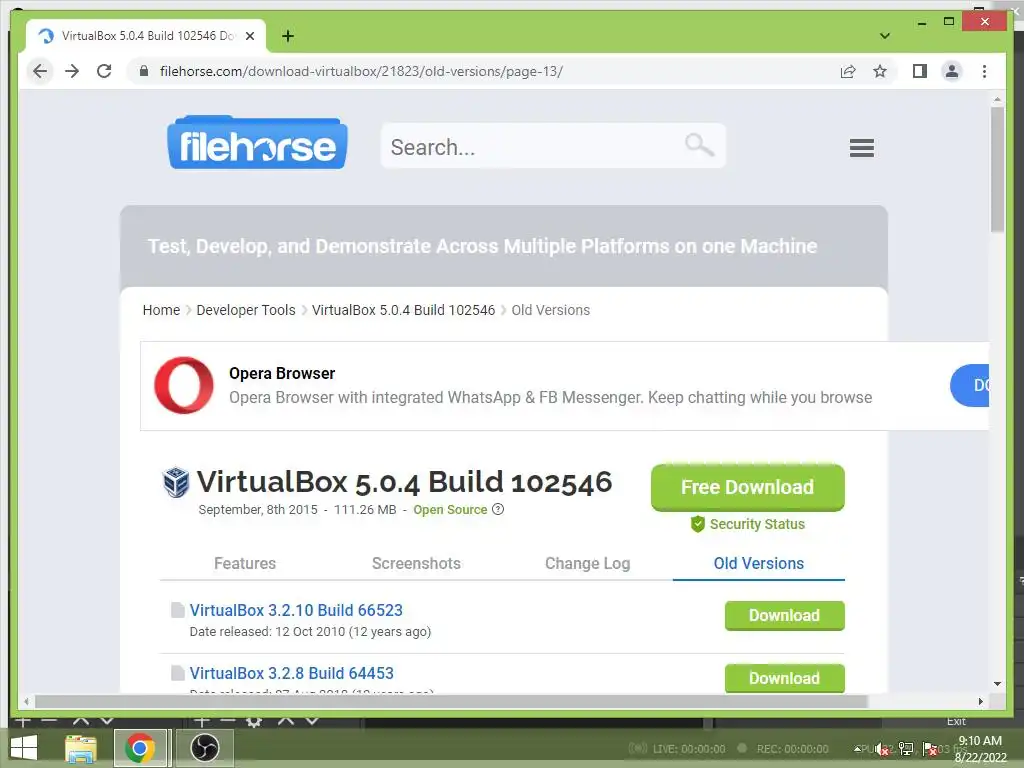
Task: Click file icon beside VirtualBox 3.2.8
Action: coord(178,673)
